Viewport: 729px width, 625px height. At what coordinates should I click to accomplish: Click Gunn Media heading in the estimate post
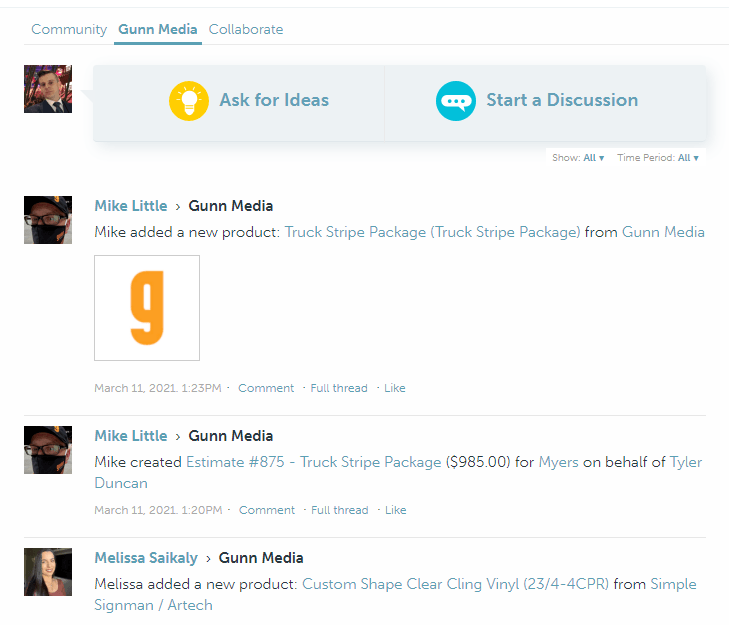point(231,436)
